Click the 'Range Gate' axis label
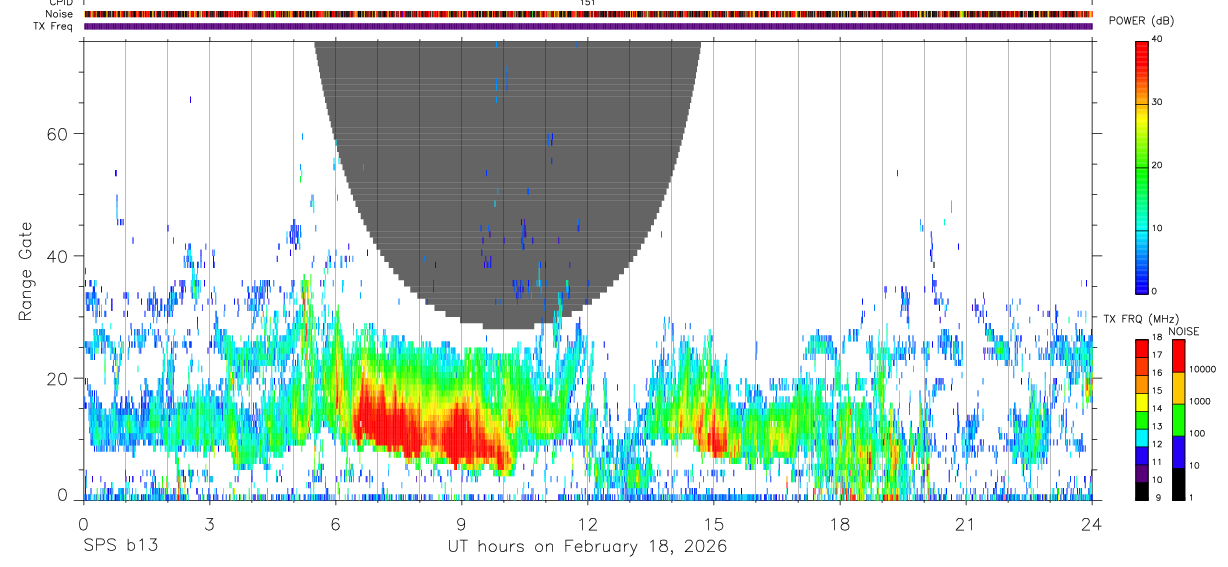 27,271
